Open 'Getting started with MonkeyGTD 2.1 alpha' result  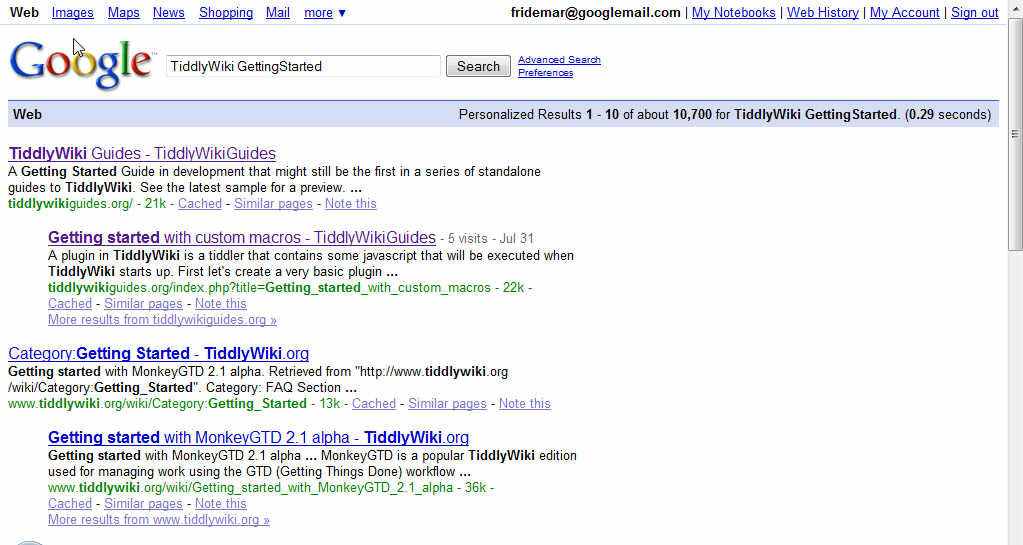point(258,438)
